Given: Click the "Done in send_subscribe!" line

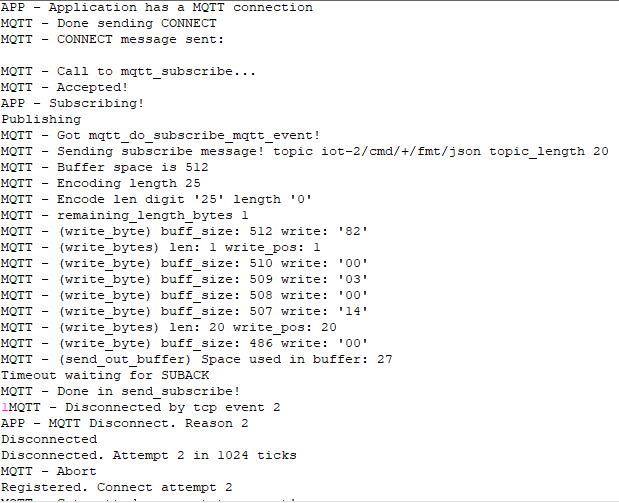Looking at the screenshot, I should (x=120, y=391).
